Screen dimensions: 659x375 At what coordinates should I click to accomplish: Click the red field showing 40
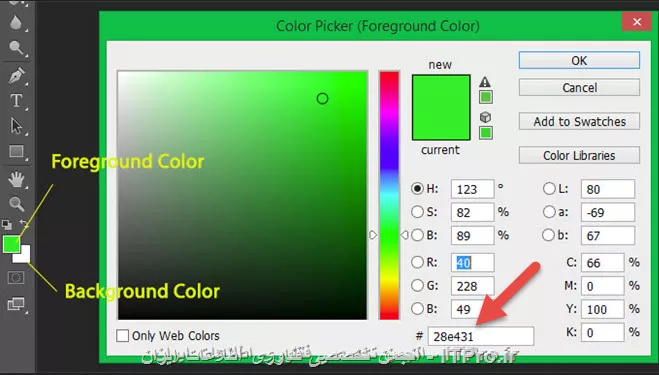coord(472,263)
